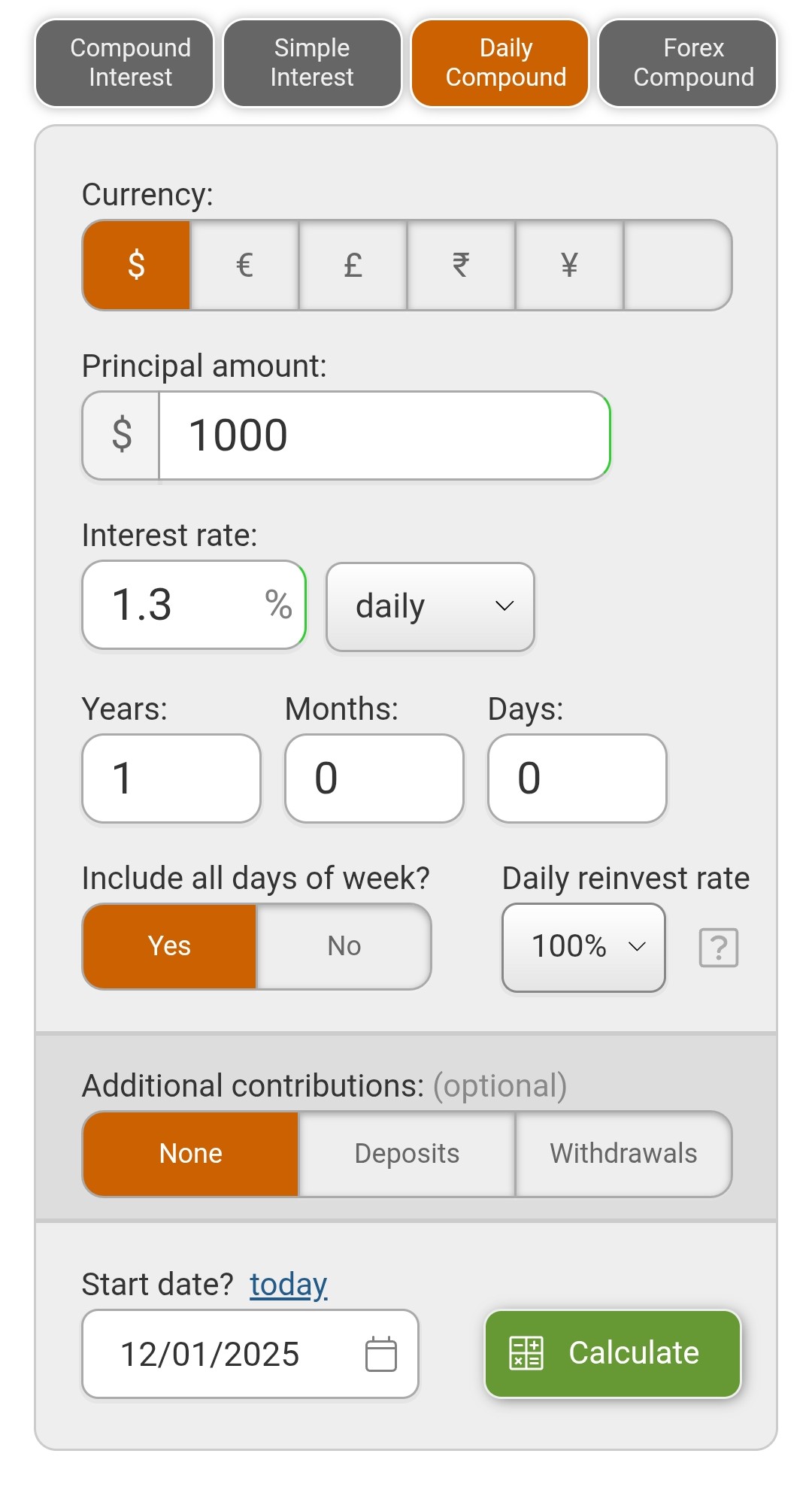Switch currency to the yen symbol
Screen dimensions: 812x1487
point(569,265)
